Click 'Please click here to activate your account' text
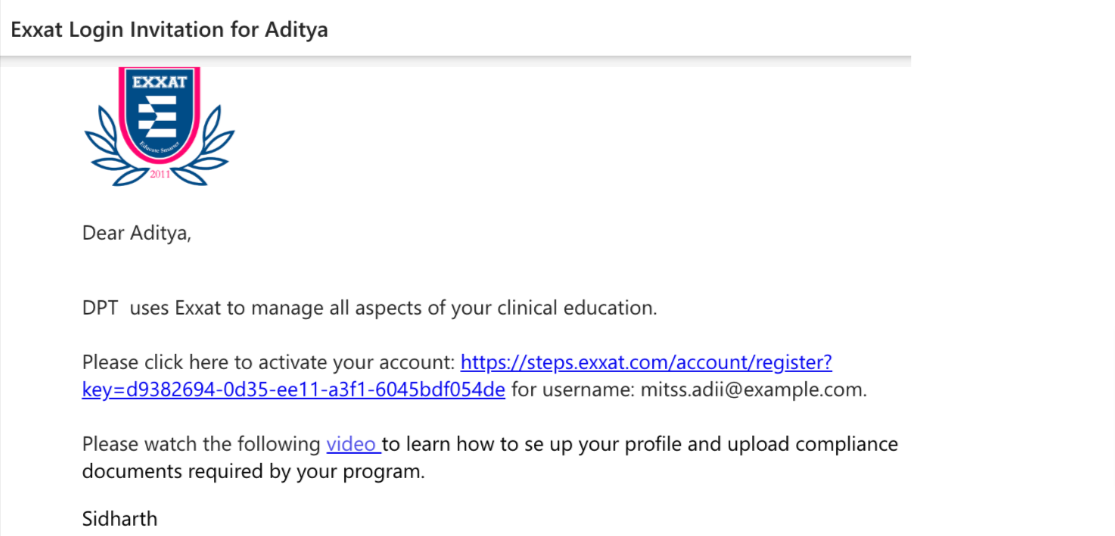This screenshot has height=536, width=1115. tap(268, 362)
